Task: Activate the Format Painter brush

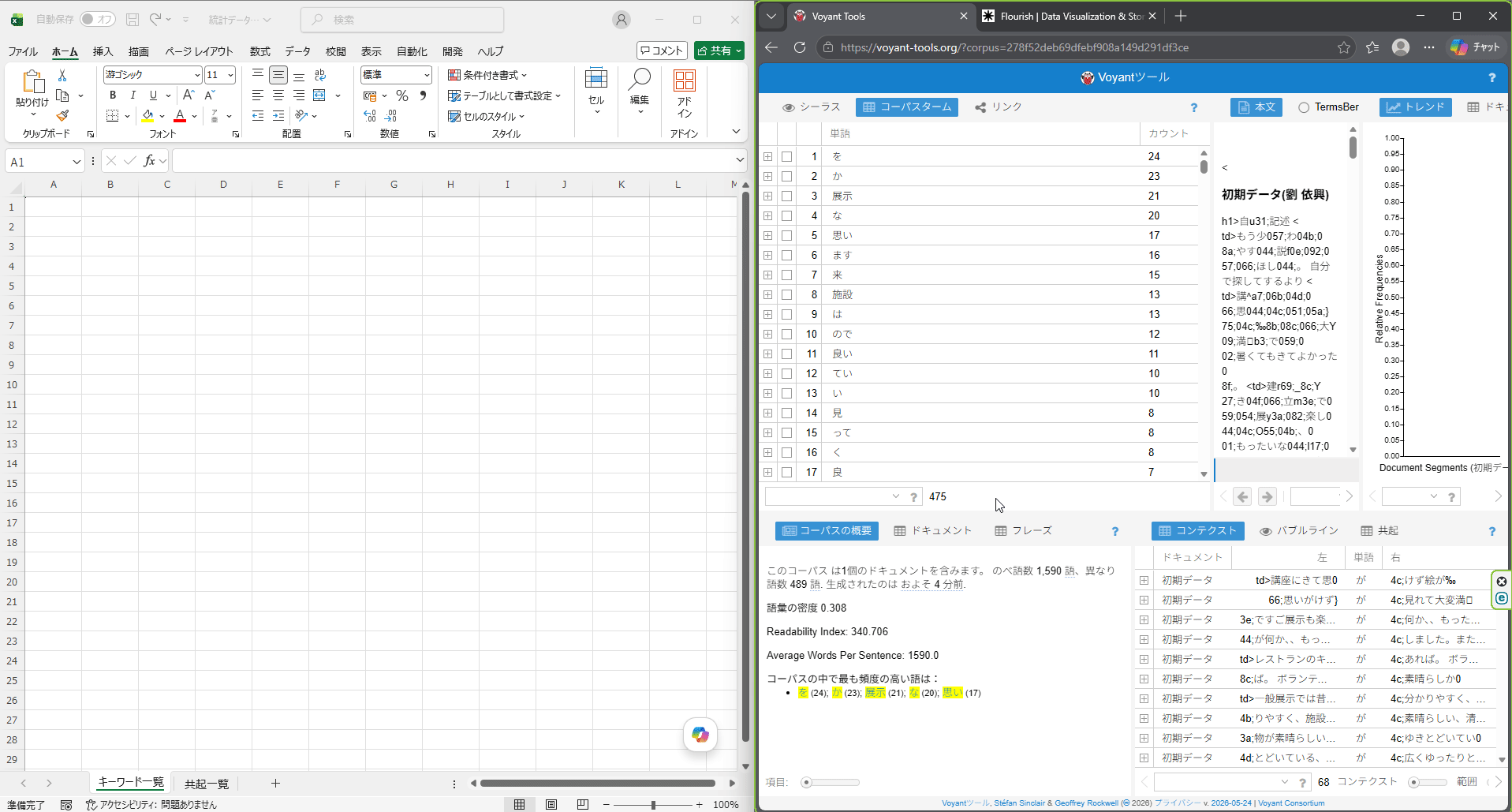Action: (62, 115)
